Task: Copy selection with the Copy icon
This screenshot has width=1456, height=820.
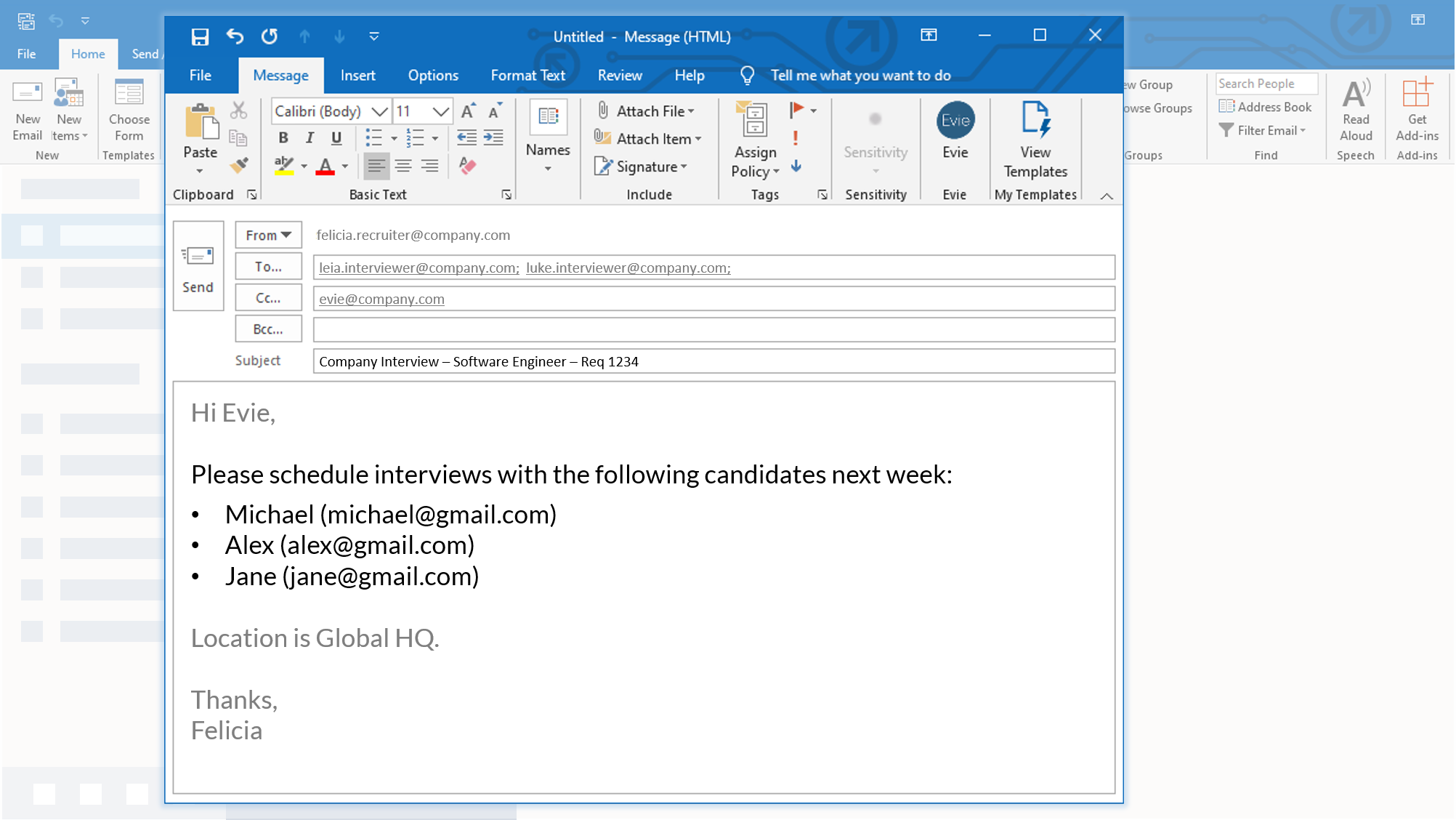Action: [x=238, y=138]
